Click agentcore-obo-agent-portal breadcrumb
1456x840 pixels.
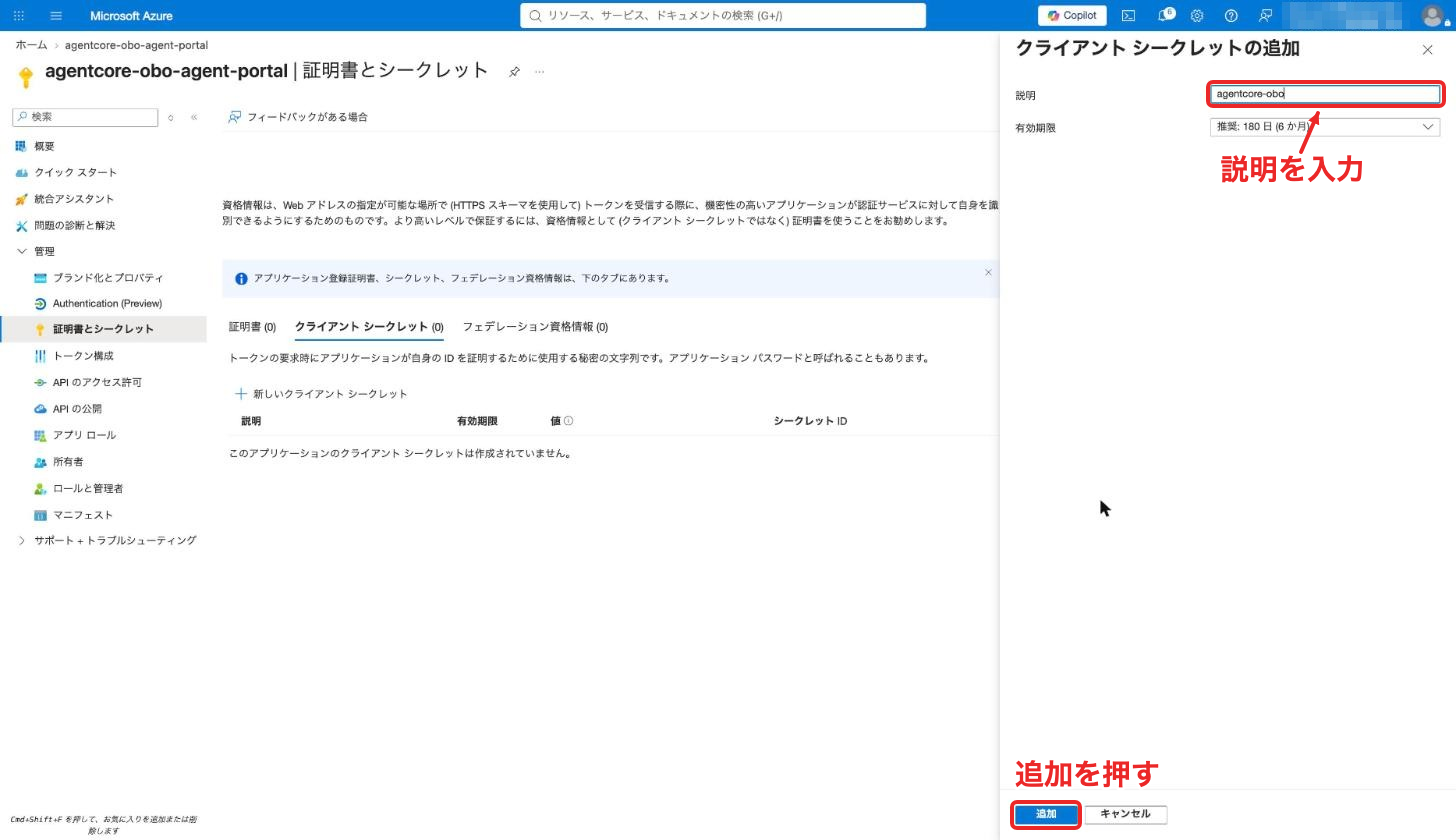coord(136,45)
